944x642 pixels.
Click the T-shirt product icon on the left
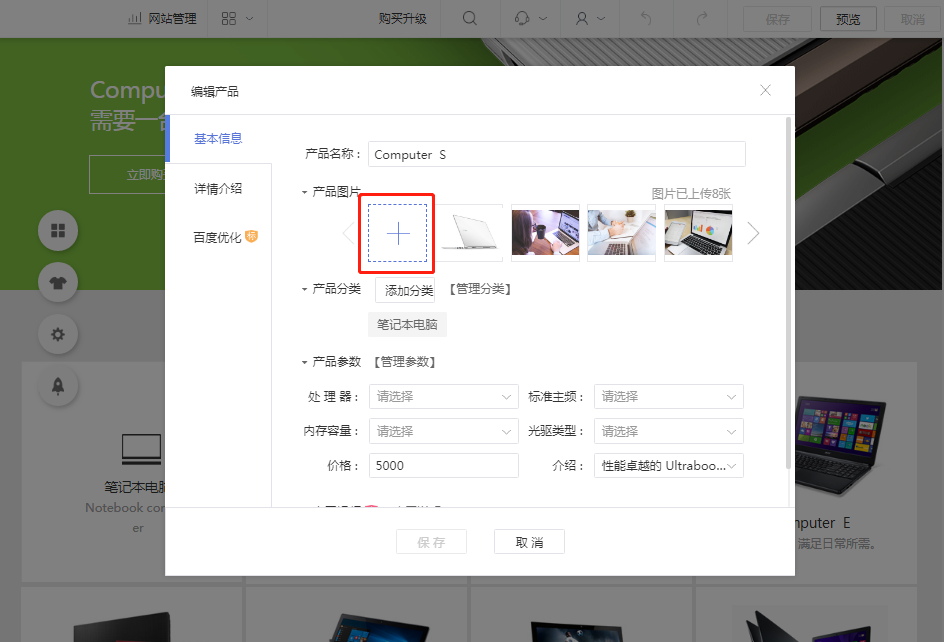click(58, 282)
